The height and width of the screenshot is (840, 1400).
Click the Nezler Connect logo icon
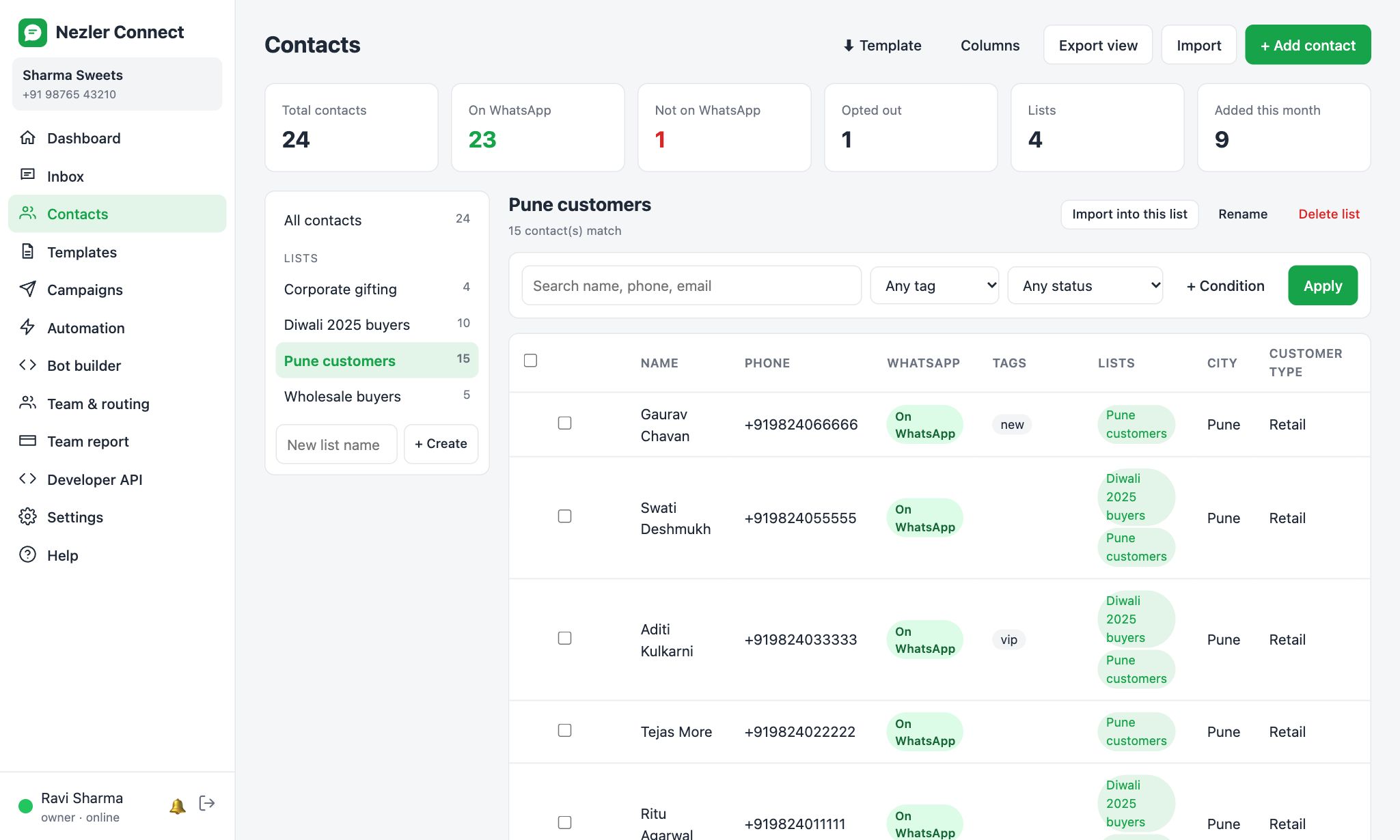(33, 32)
